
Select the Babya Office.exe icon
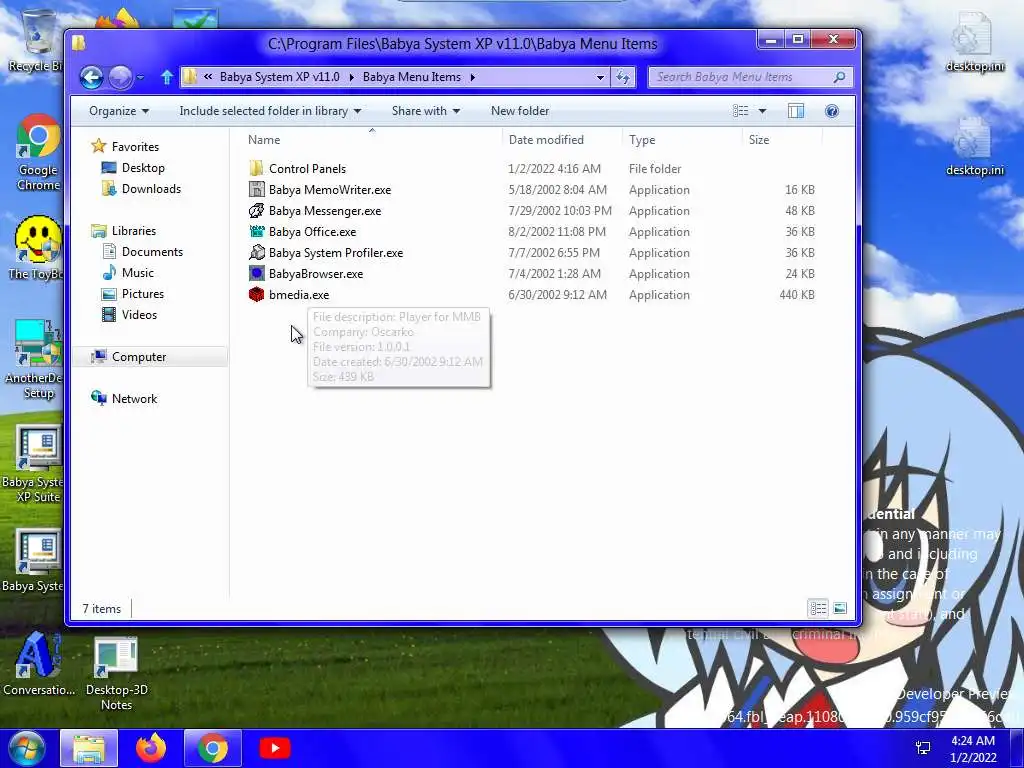click(257, 231)
